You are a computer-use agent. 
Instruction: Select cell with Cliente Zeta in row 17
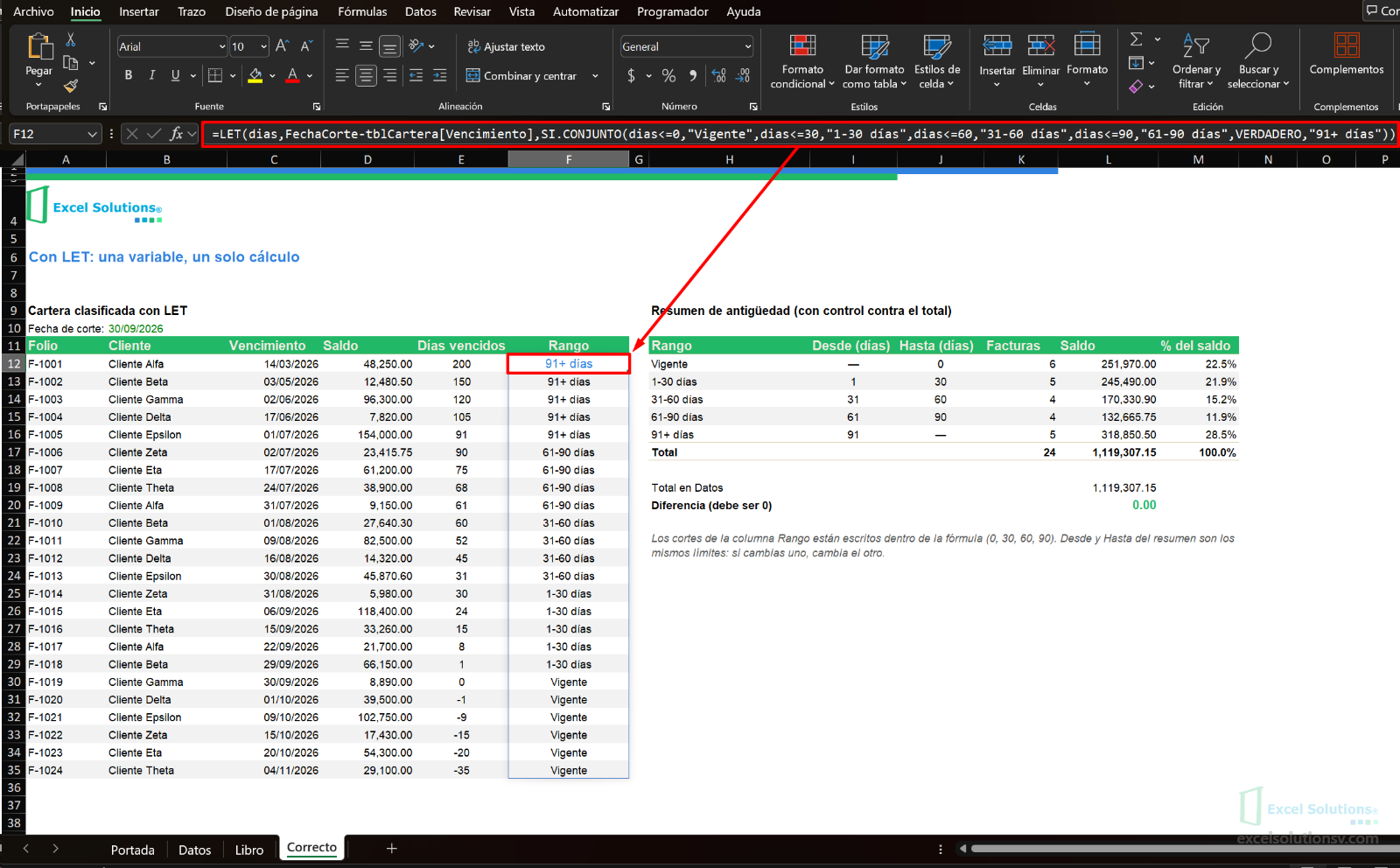click(x=165, y=452)
